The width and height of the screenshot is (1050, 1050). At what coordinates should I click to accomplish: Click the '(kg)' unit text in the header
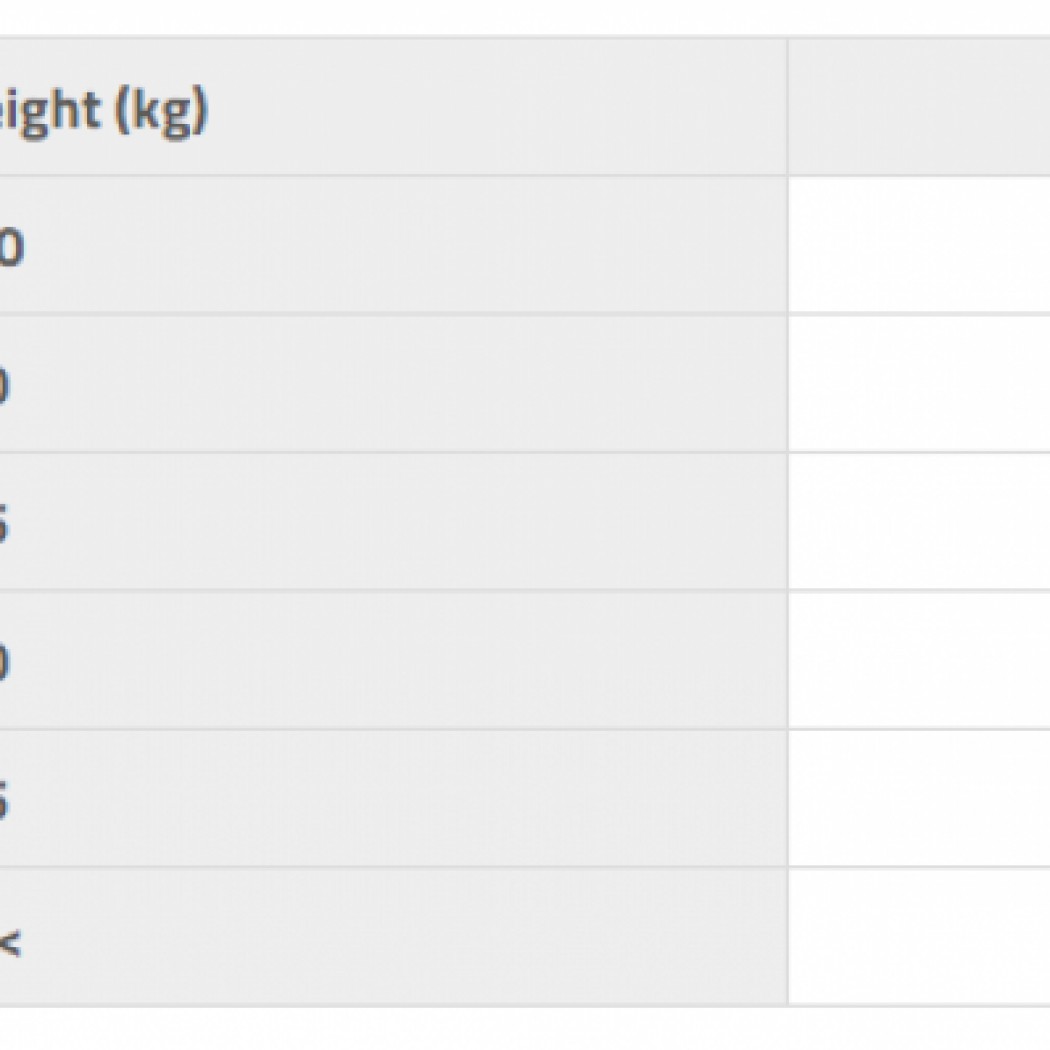point(160,111)
